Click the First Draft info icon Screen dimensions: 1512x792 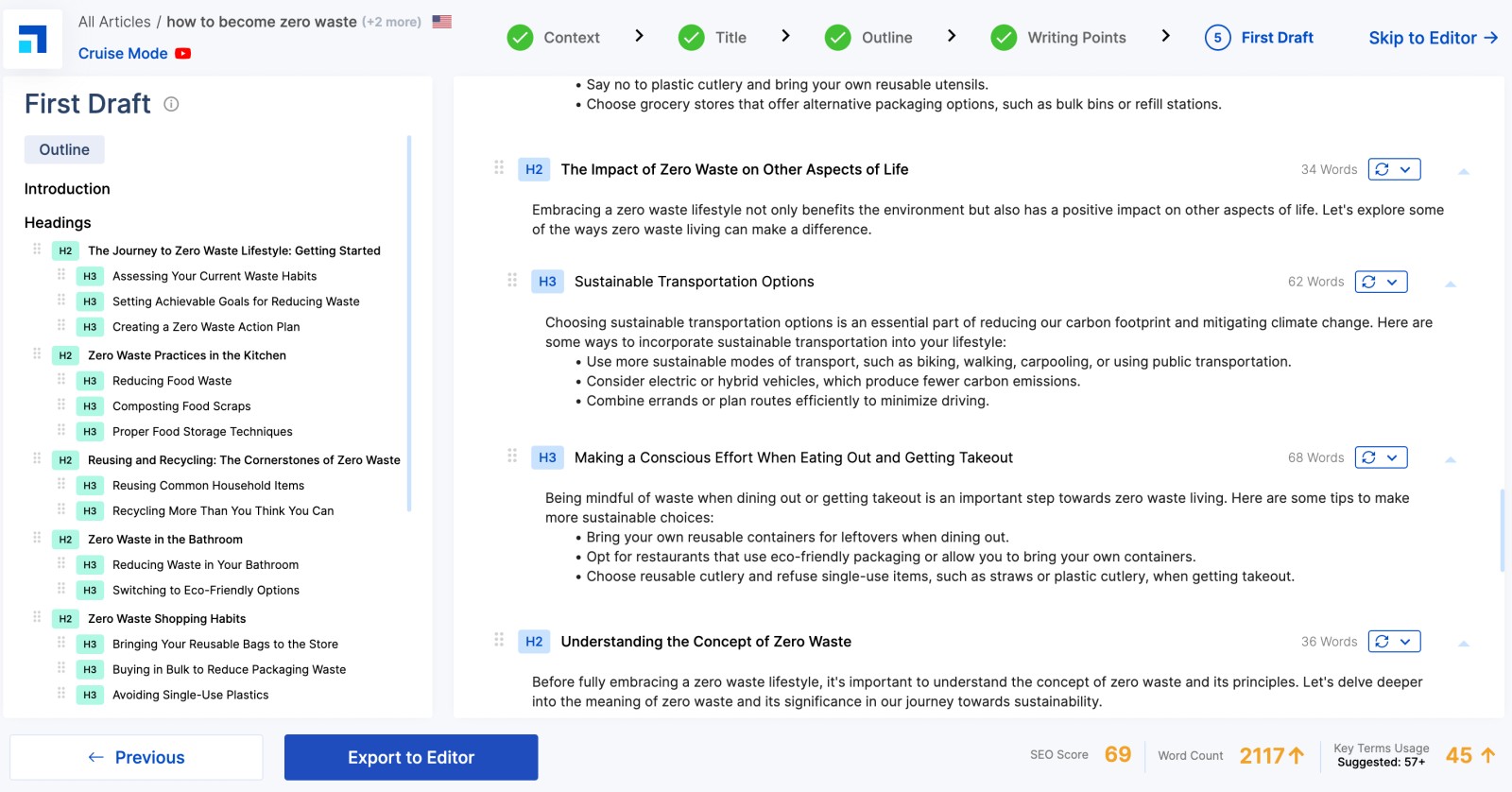click(171, 104)
